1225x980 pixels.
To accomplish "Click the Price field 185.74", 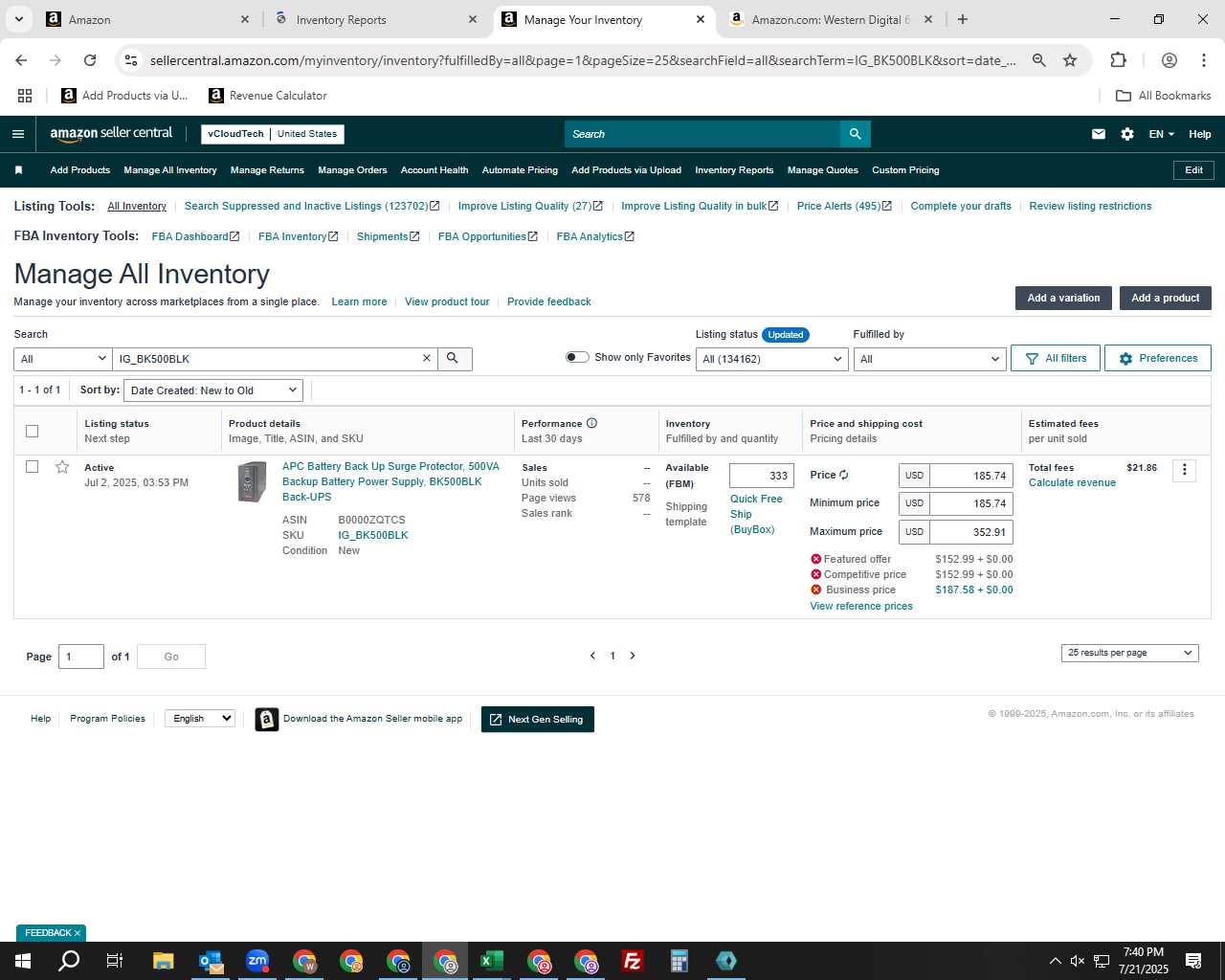I will pos(971,476).
